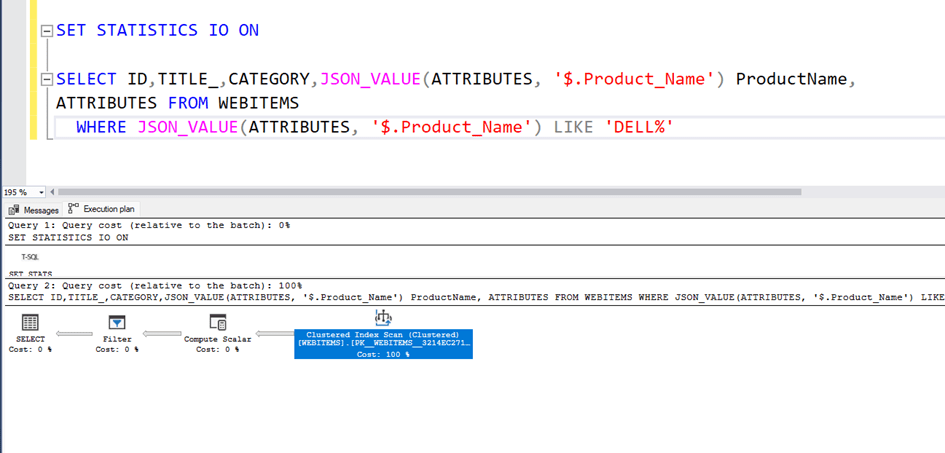Click the blue Clustered Index Scan label
Image resolution: width=945 pixels, height=453 pixels.
click(383, 344)
